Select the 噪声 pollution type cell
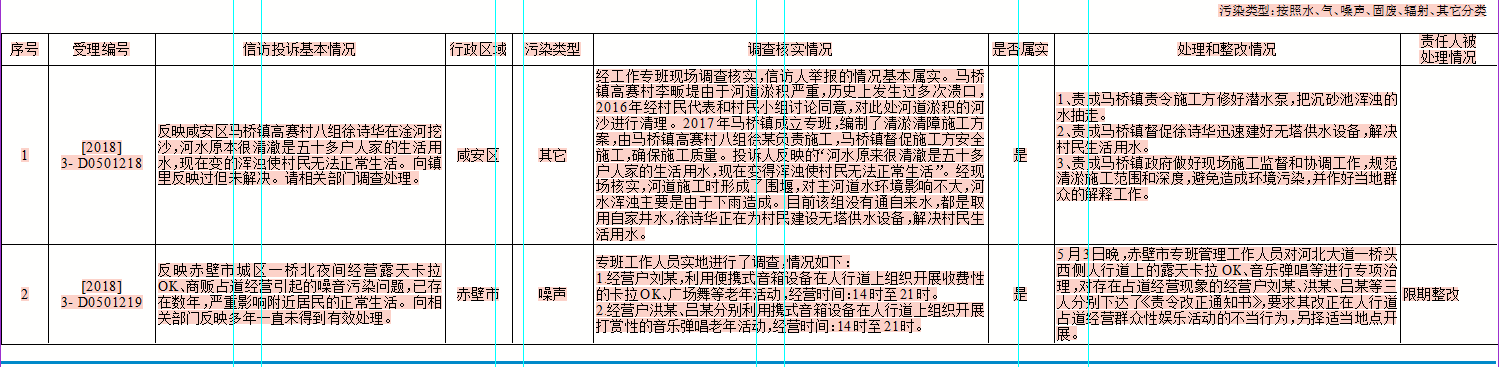 [552, 294]
